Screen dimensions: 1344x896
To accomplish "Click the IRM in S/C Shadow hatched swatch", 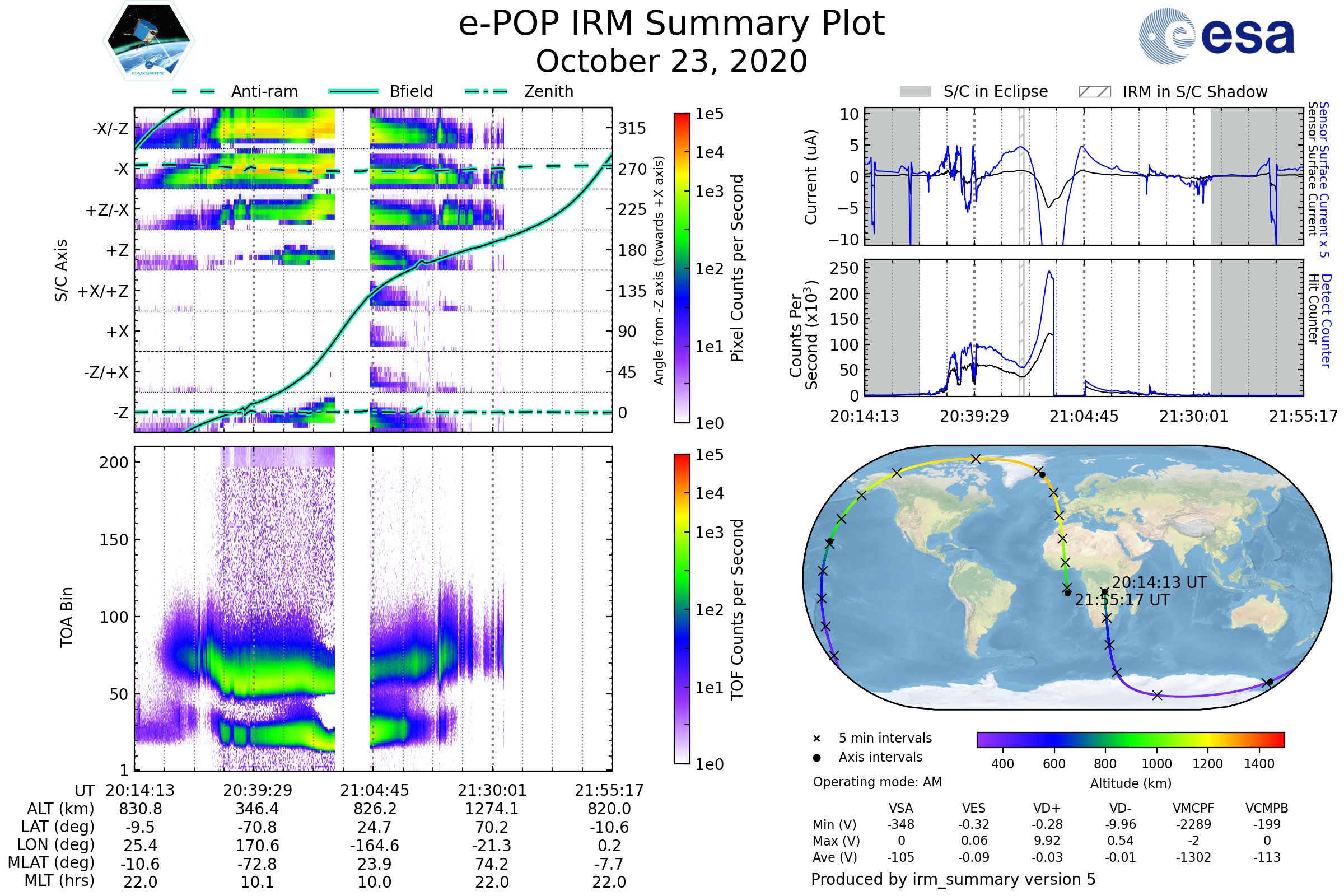I will pyautogui.click(x=1094, y=92).
